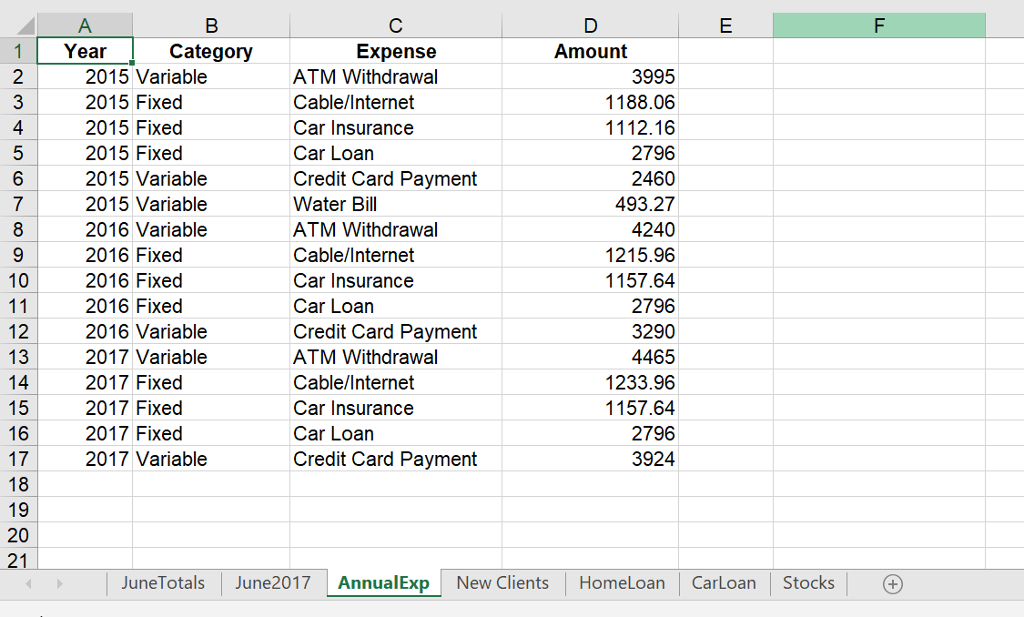Click the next sheet navigation arrow
The height and width of the screenshot is (617, 1024).
tap(59, 583)
